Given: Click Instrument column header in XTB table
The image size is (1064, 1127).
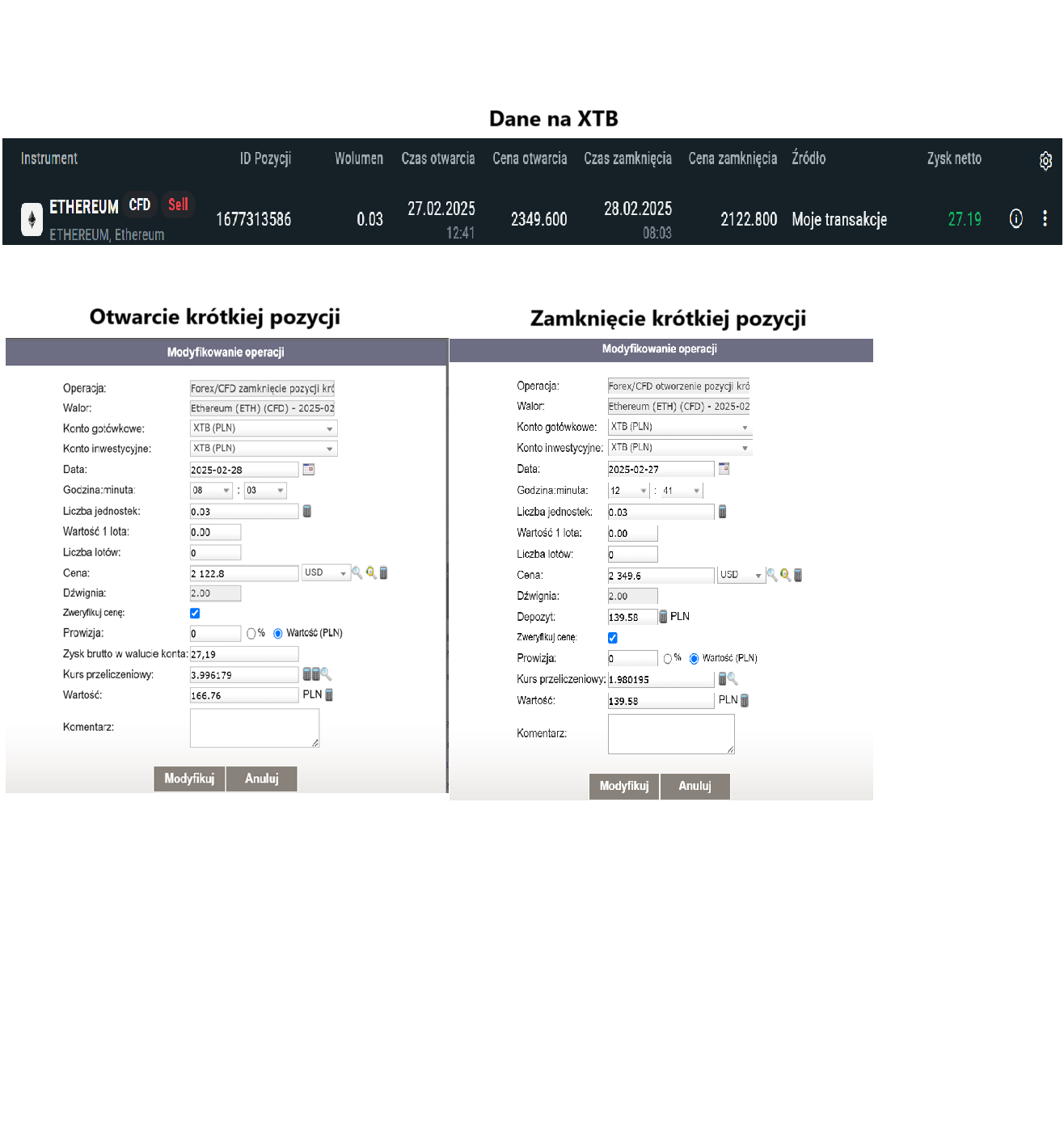Looking at the screenshot, I should coord(49,158).
